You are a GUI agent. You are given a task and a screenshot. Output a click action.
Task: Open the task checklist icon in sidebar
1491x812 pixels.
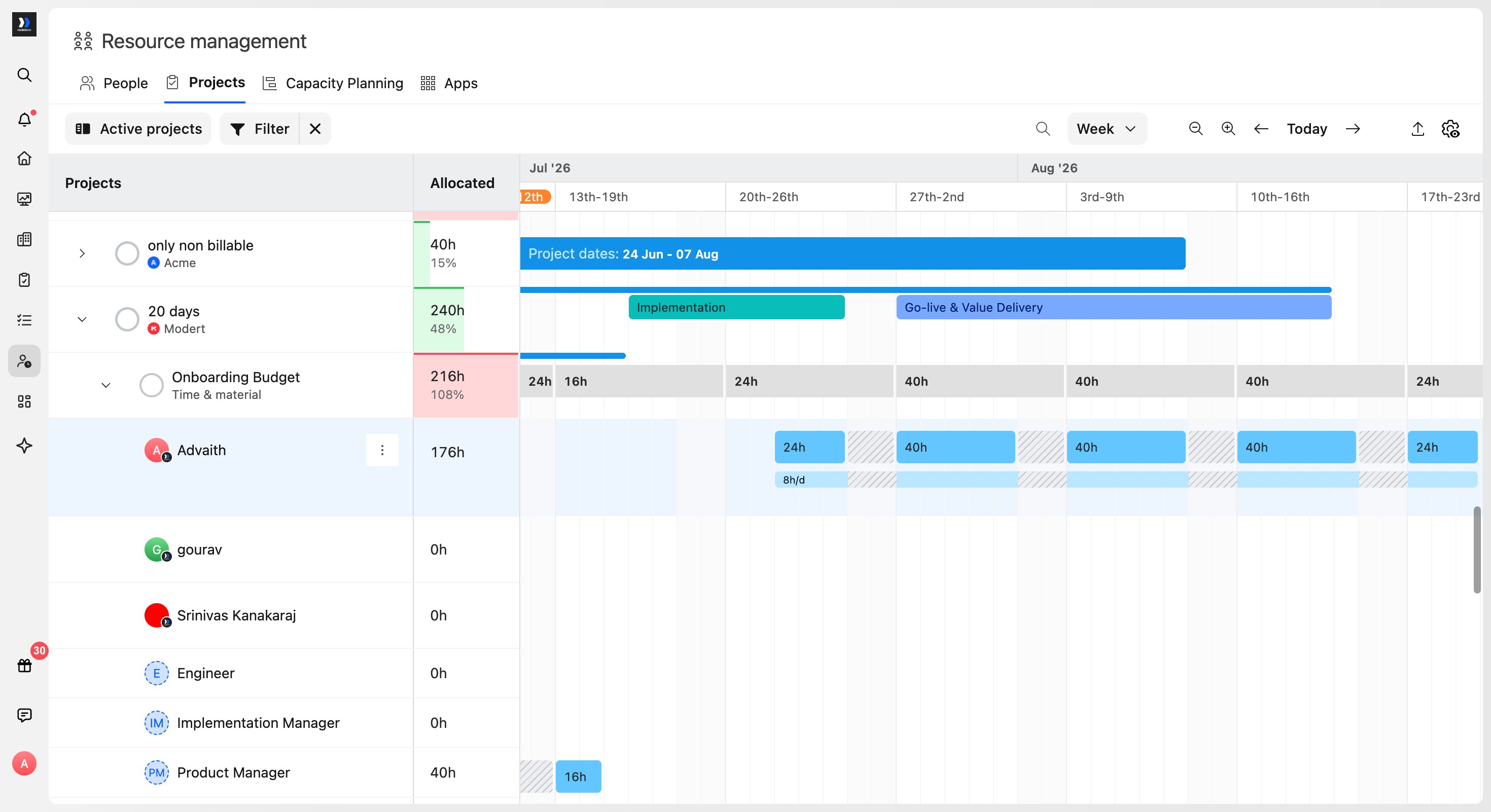pos(24,320)
